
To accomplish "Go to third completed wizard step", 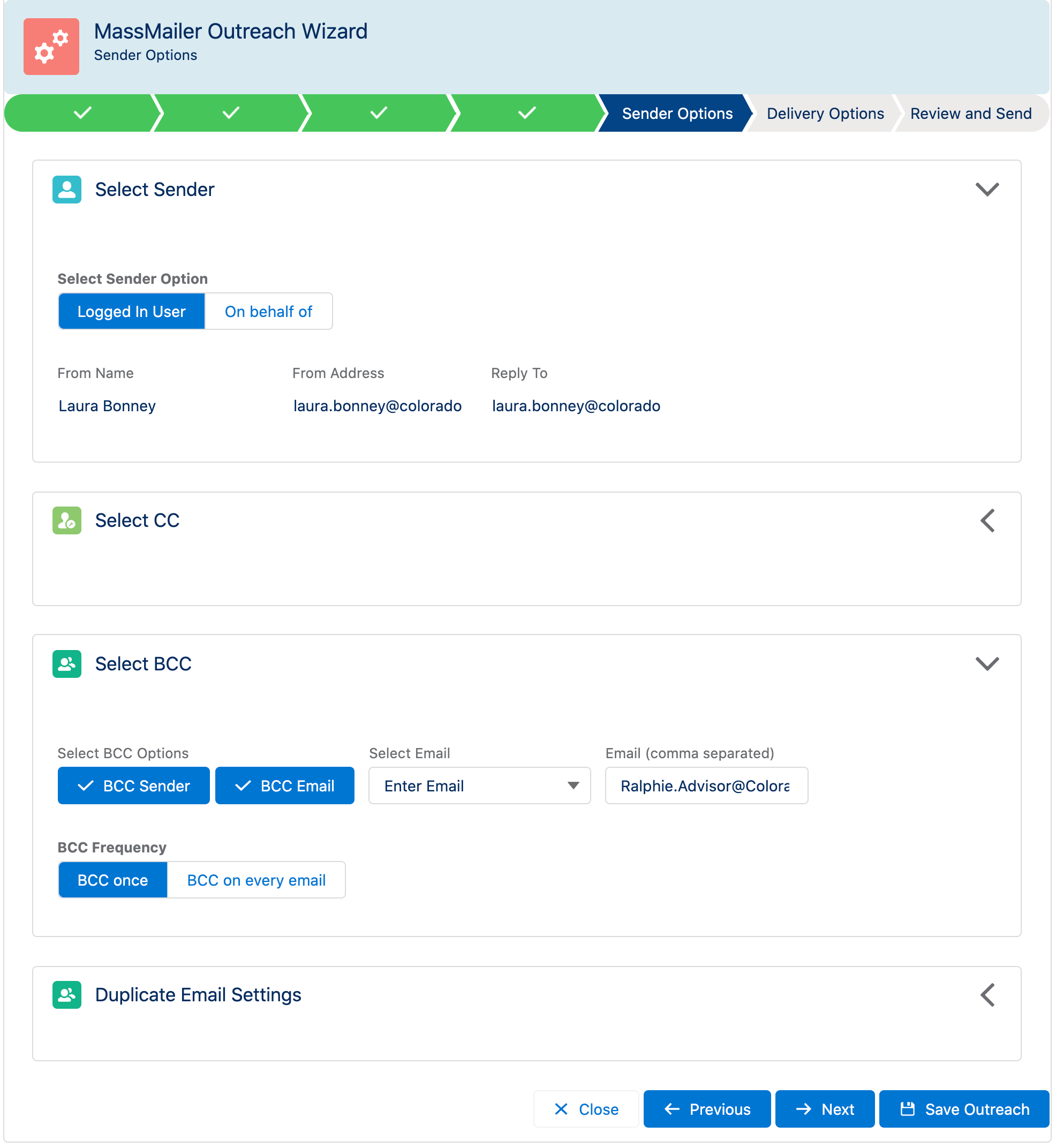I will tap(379, 113).
